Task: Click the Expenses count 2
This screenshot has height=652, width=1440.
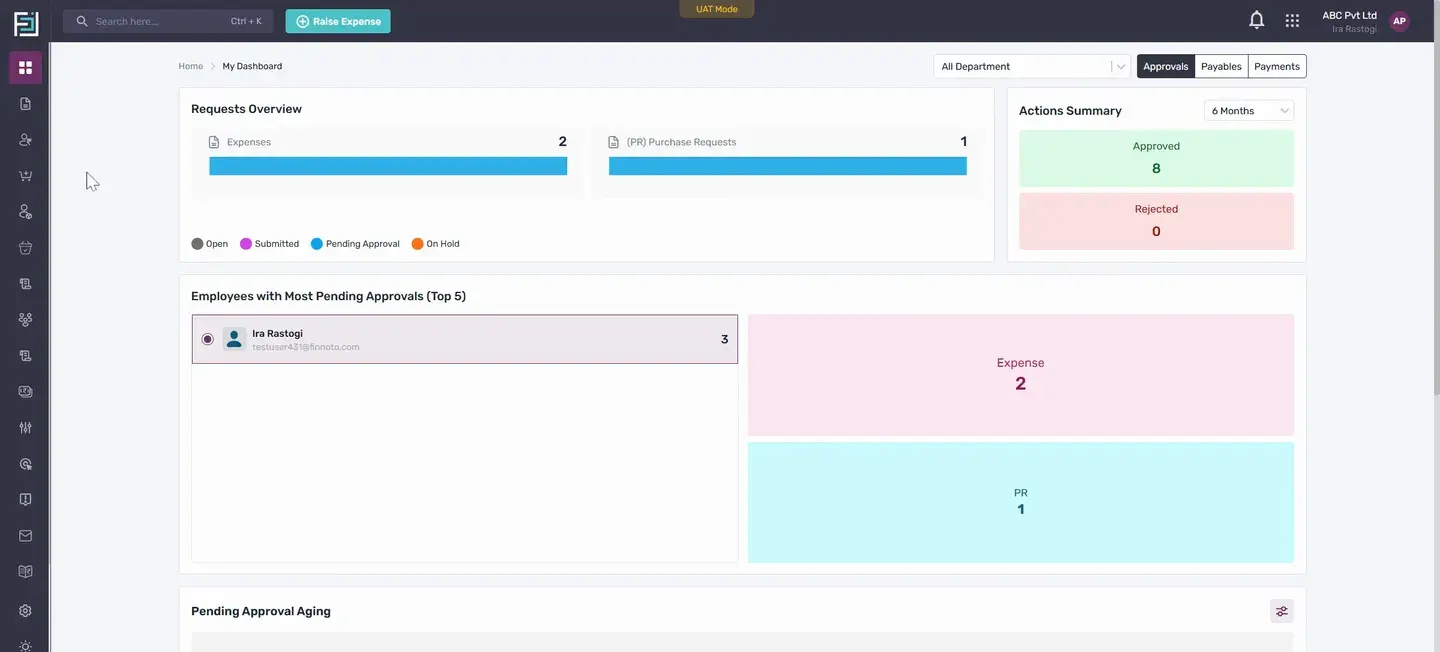Action: (563, 142)
